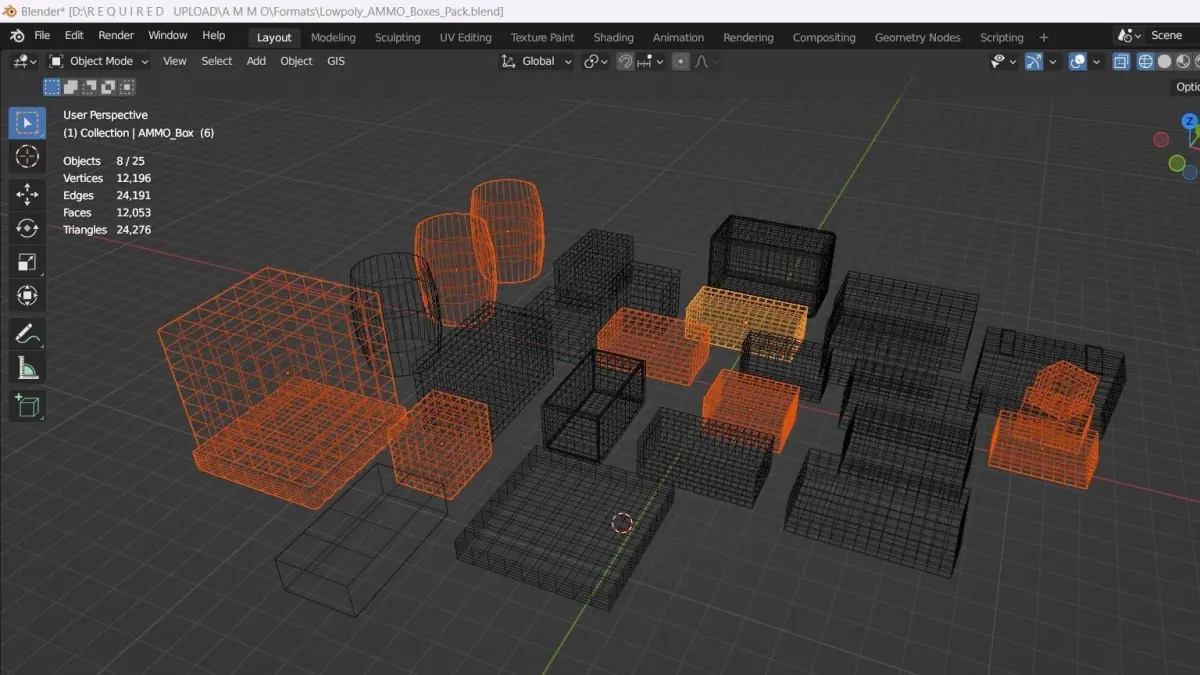Click the 'Triangles 24,276' statistic
The image size is (1200, 675).
click(107, 230)
